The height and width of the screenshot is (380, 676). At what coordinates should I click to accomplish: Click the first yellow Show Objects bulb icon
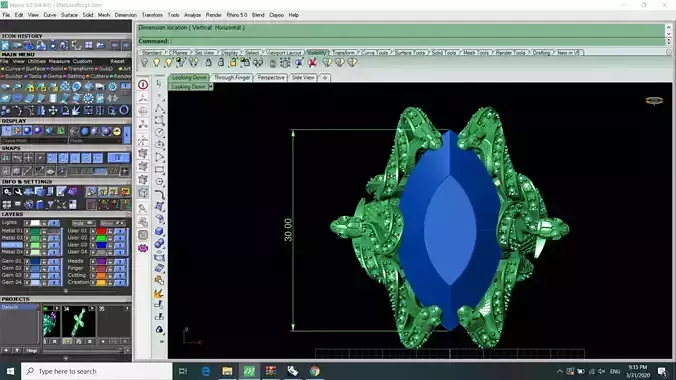pyautogui.click(x=156, y=63)
